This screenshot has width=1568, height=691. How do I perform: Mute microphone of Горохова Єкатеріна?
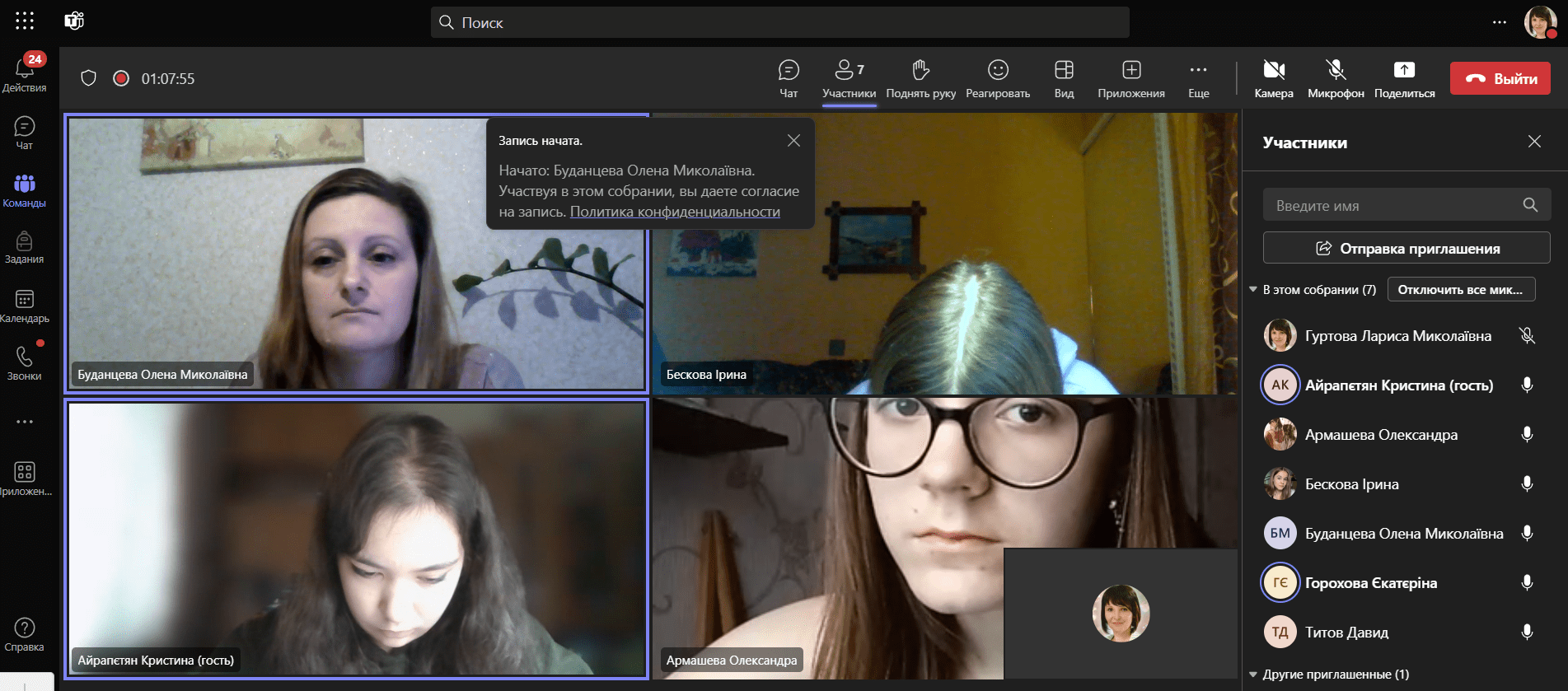point(1527,583)
